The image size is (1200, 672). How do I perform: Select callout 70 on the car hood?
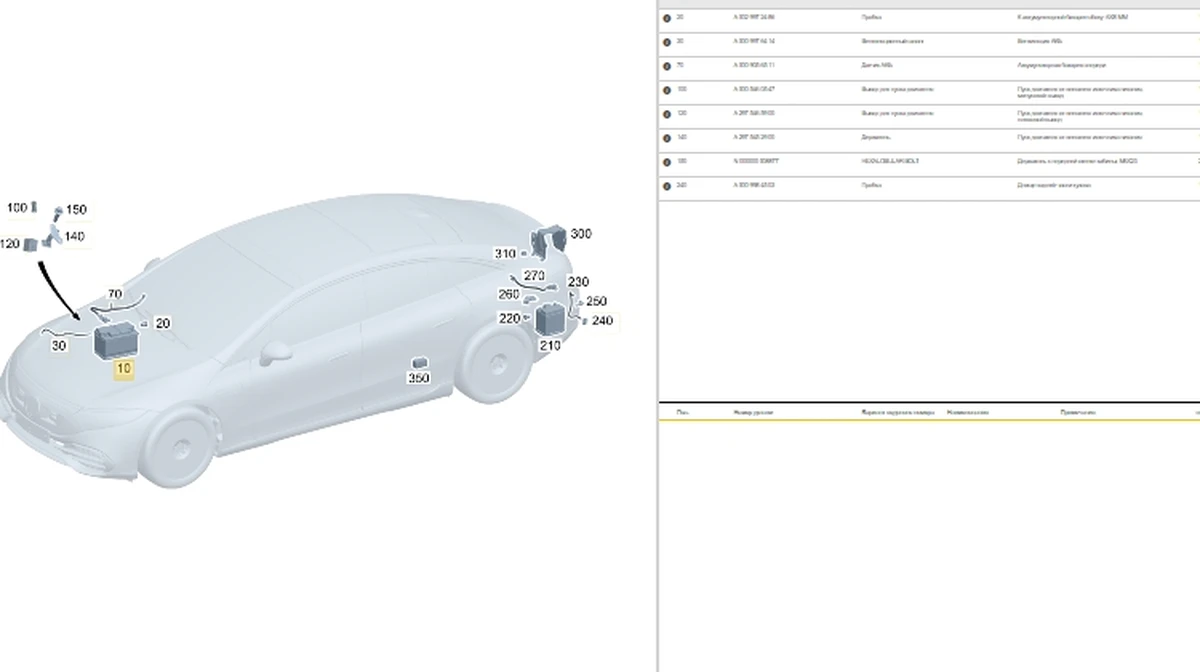115,294
